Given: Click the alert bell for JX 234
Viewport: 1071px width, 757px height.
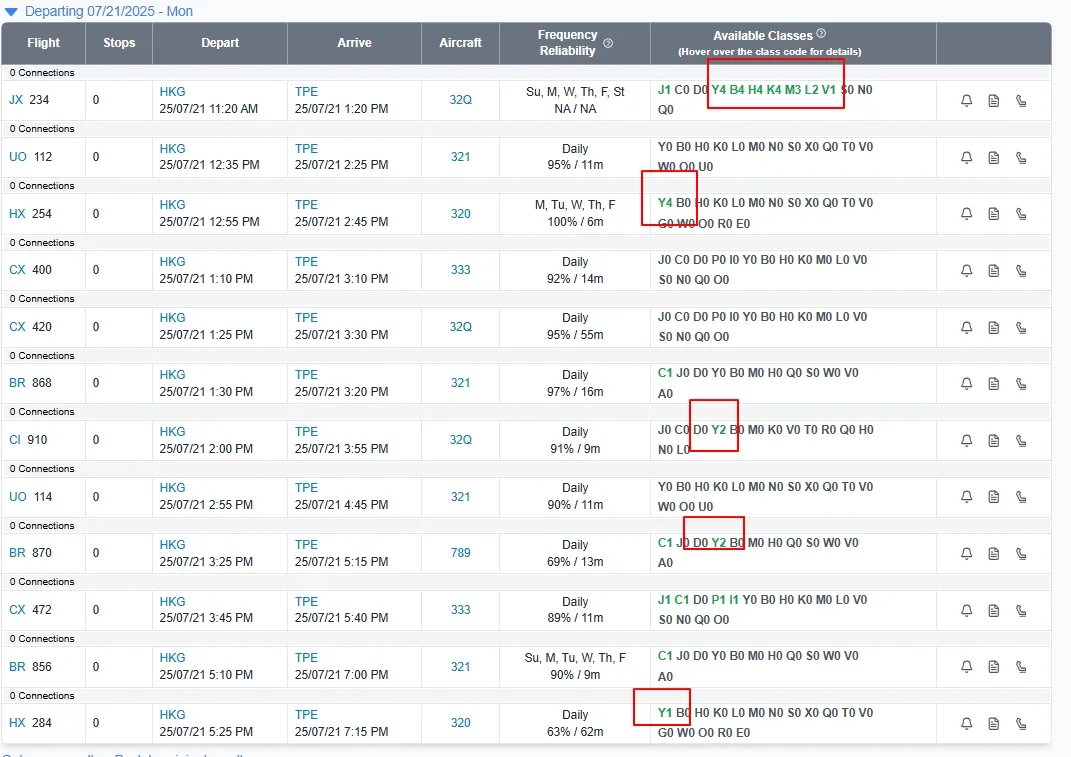Looking at the screenshot, I should [966, 100].
